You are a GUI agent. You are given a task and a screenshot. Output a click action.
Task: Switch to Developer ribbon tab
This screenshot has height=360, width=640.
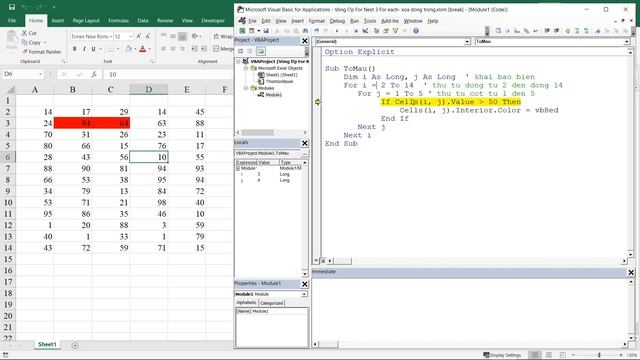(213, 20)
